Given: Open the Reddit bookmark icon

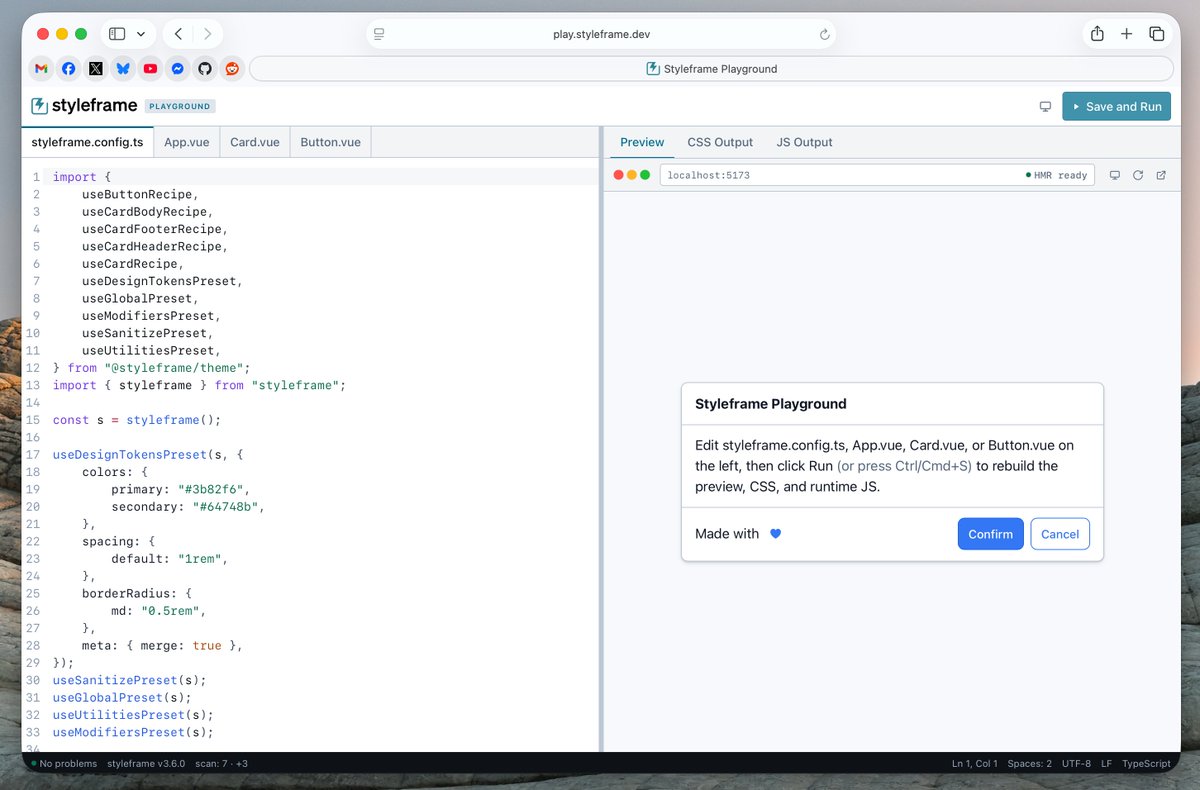Looking at the screenshot, I should coord(232,69).
